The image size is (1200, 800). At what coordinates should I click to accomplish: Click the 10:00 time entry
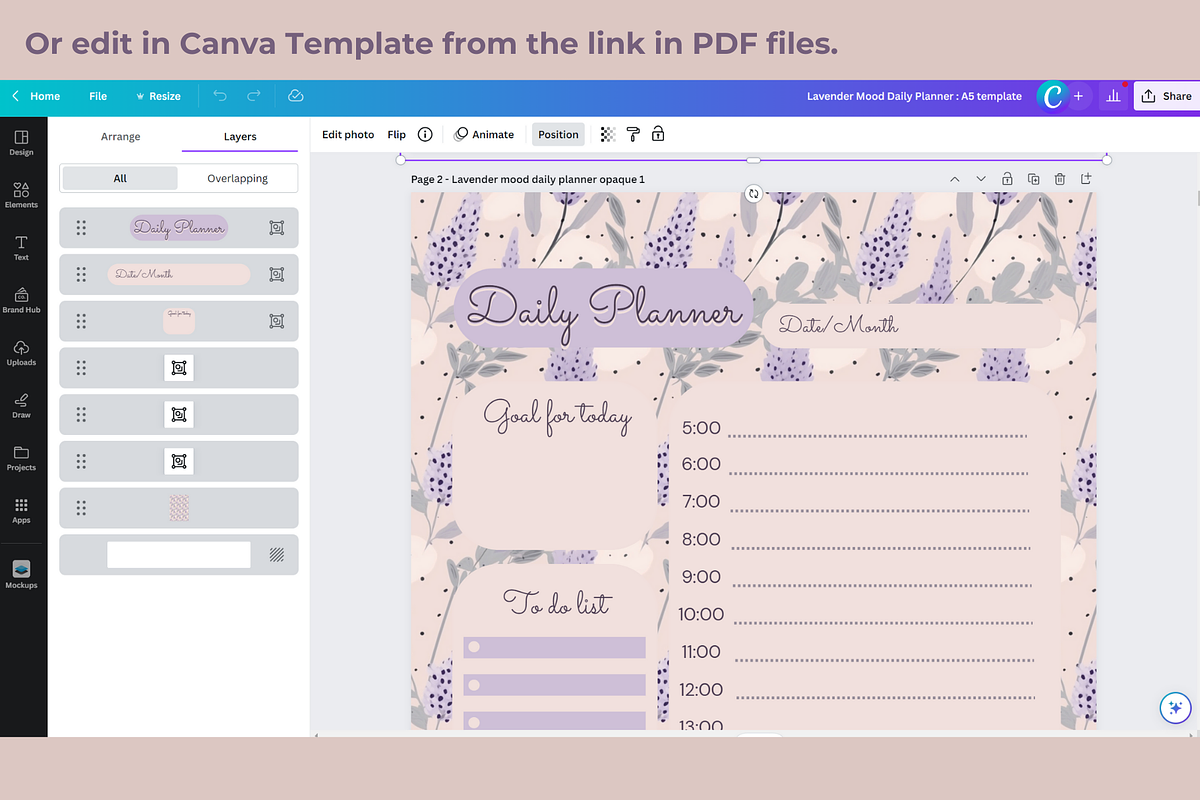(x=701, y=614)
